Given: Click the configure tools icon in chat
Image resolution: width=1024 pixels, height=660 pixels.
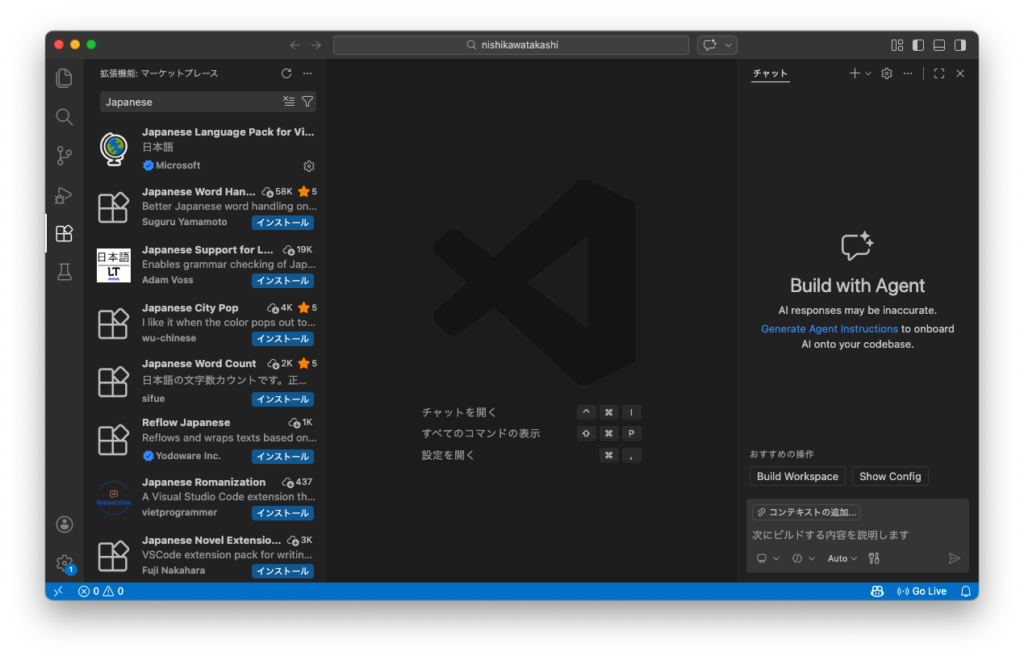Looking at the screenshot, I should tap(874, 559).
